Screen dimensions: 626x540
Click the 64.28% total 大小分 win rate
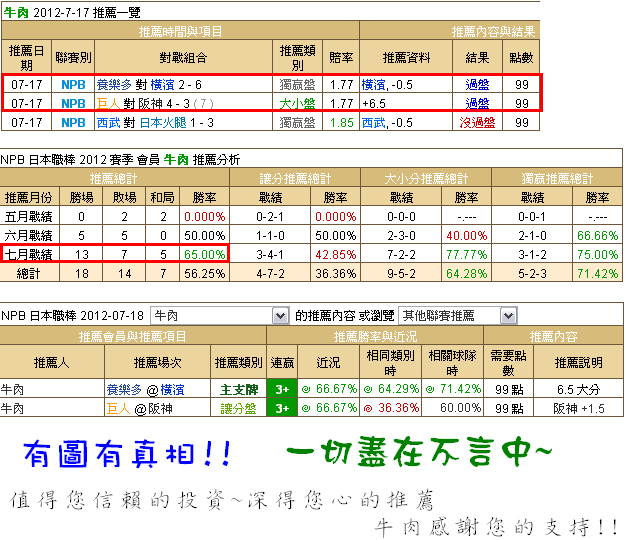pos(466,273)
